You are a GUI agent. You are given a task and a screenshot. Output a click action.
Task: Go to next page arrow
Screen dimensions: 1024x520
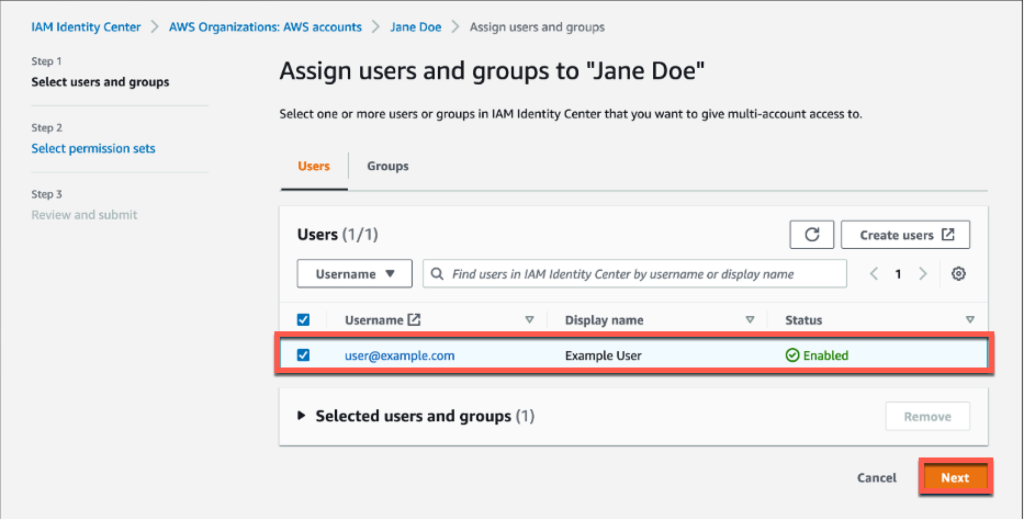(923, 274)
